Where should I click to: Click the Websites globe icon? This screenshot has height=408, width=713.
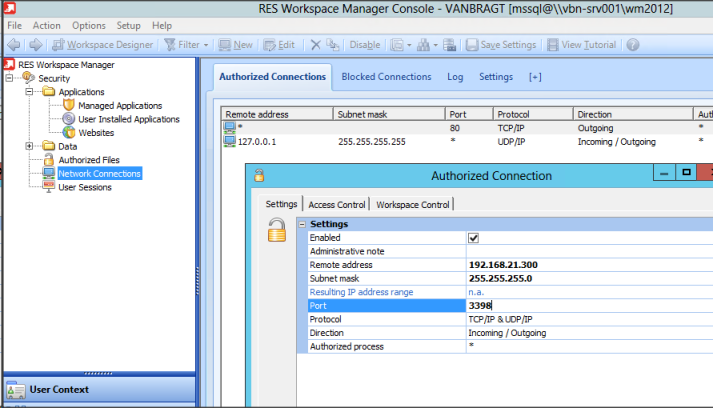tap(69, 132)
